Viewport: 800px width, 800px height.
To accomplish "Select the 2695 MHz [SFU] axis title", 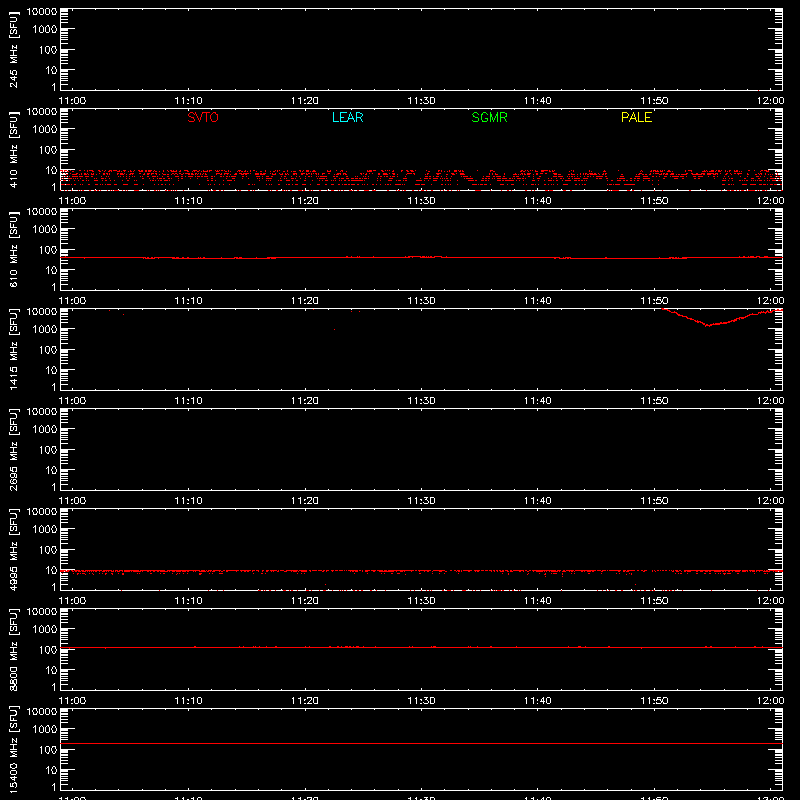I will 13,450.
